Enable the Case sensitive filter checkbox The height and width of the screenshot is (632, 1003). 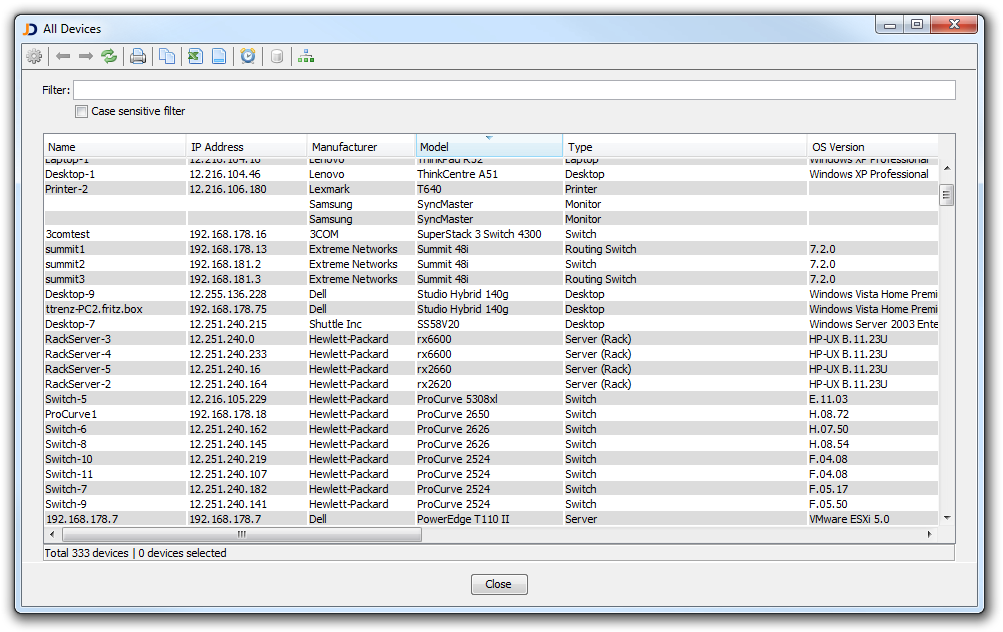pos(82,111)
